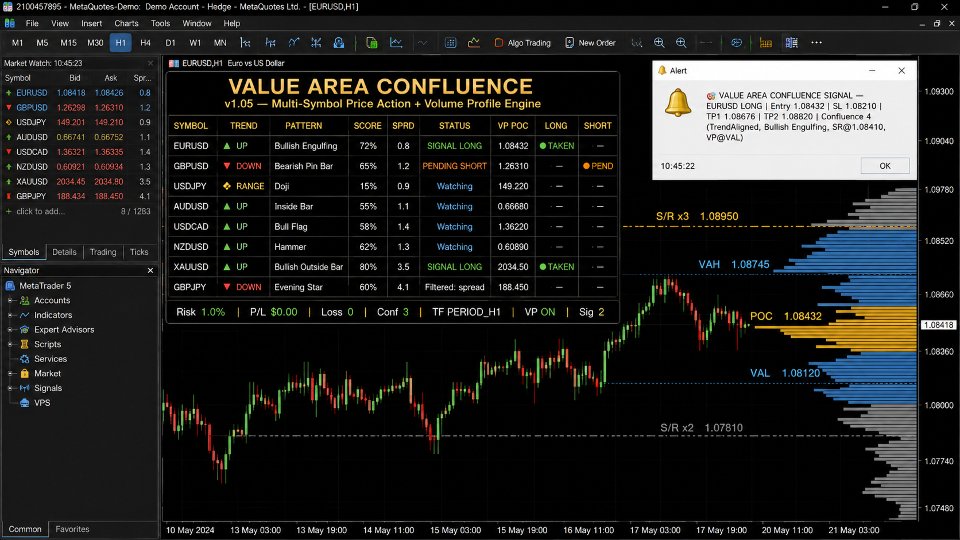Select Symbols tab in Market Watch
960x540 pixels.
pyautogui.click(x=24, y=252)
